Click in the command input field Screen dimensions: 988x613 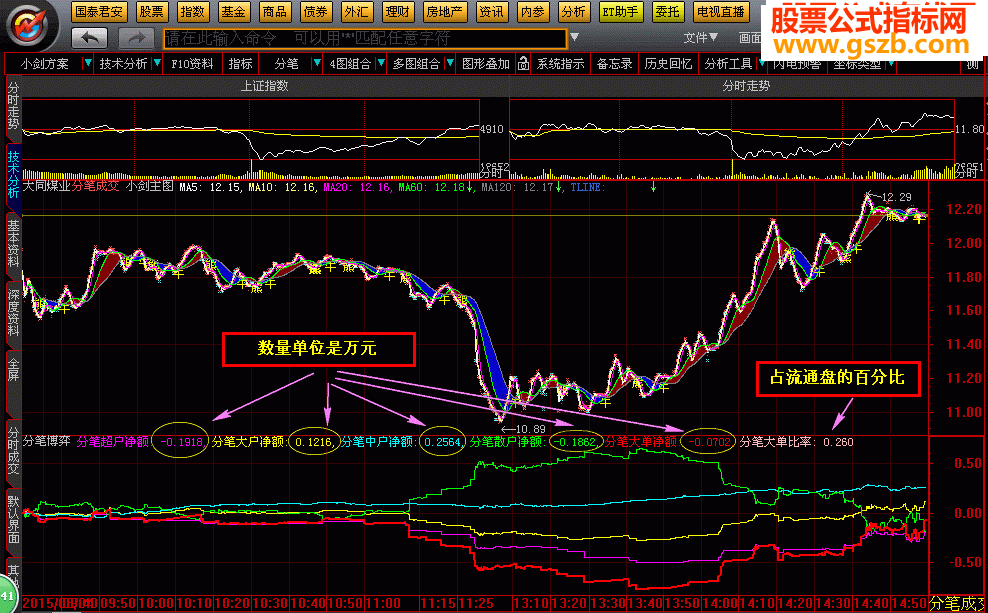click(x=365, y=38)
